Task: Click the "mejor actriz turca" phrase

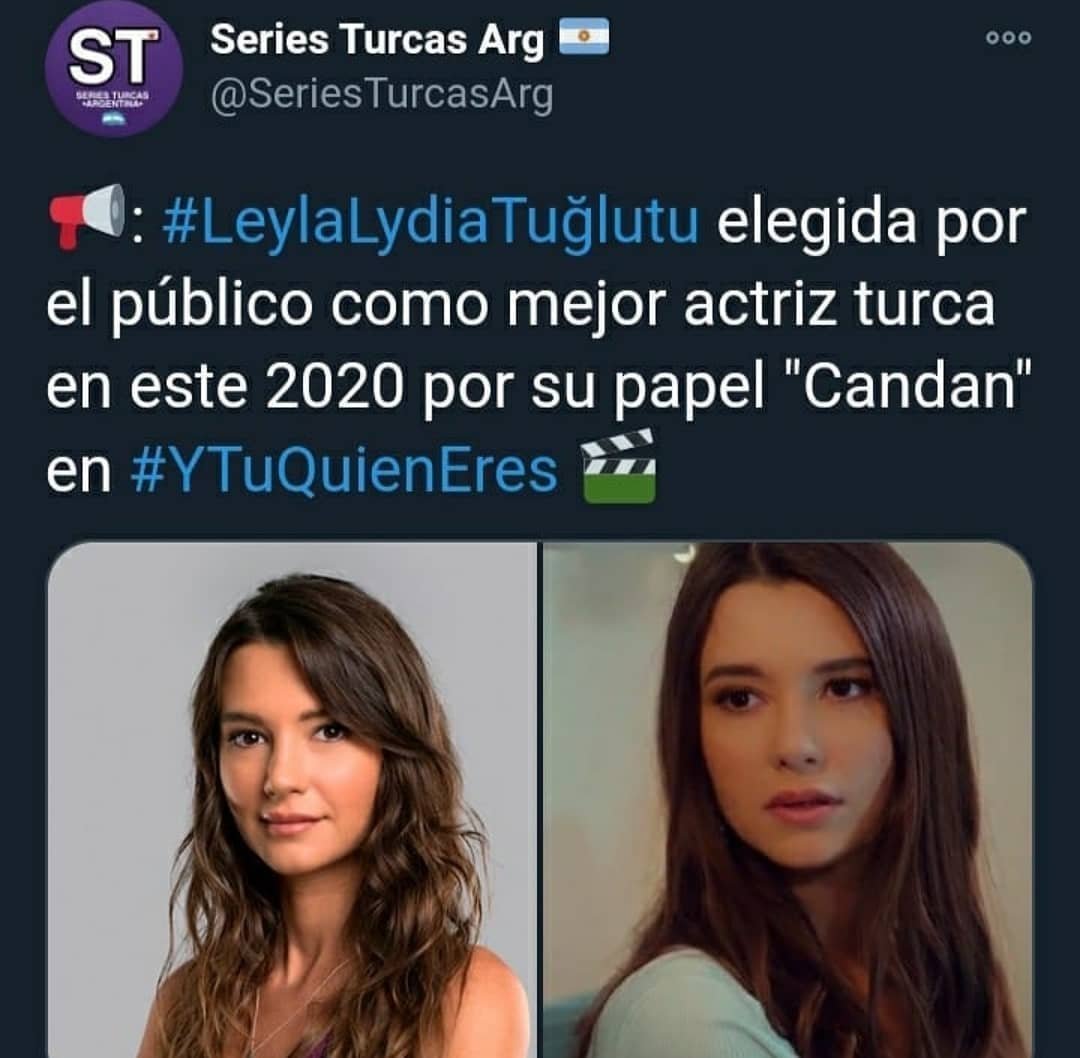Action: (x=751, y=304)
